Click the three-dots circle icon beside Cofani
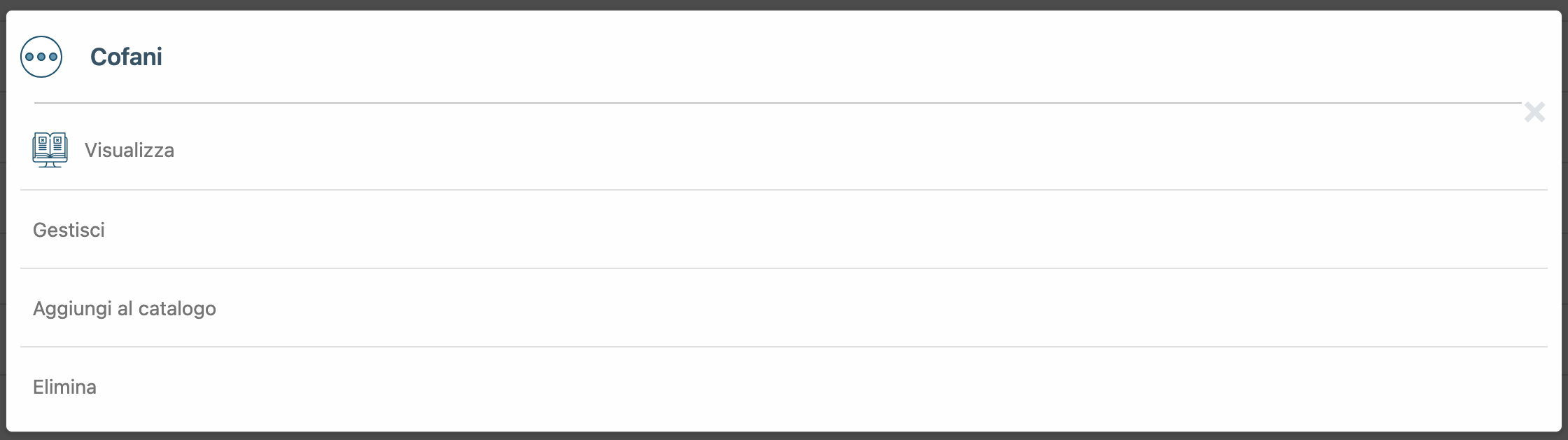This screenshot has width=1568, height=440. (41, 57)
